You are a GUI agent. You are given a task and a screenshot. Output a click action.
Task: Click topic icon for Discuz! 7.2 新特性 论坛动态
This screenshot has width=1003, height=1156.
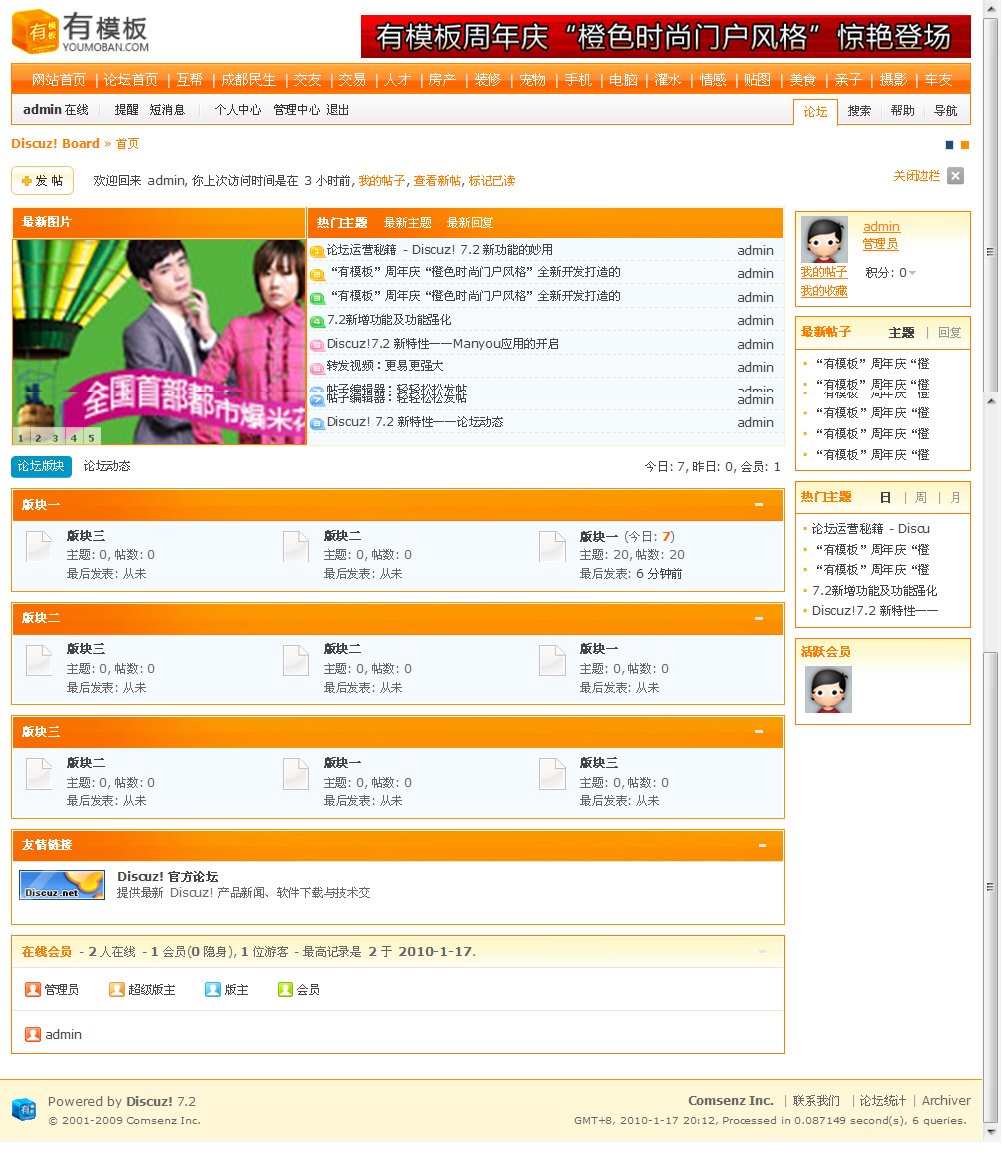coord(317,423)
